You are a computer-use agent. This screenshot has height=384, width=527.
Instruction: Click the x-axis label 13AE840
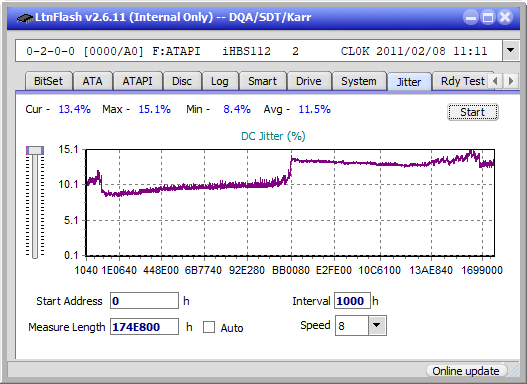(x=431, y=270)
